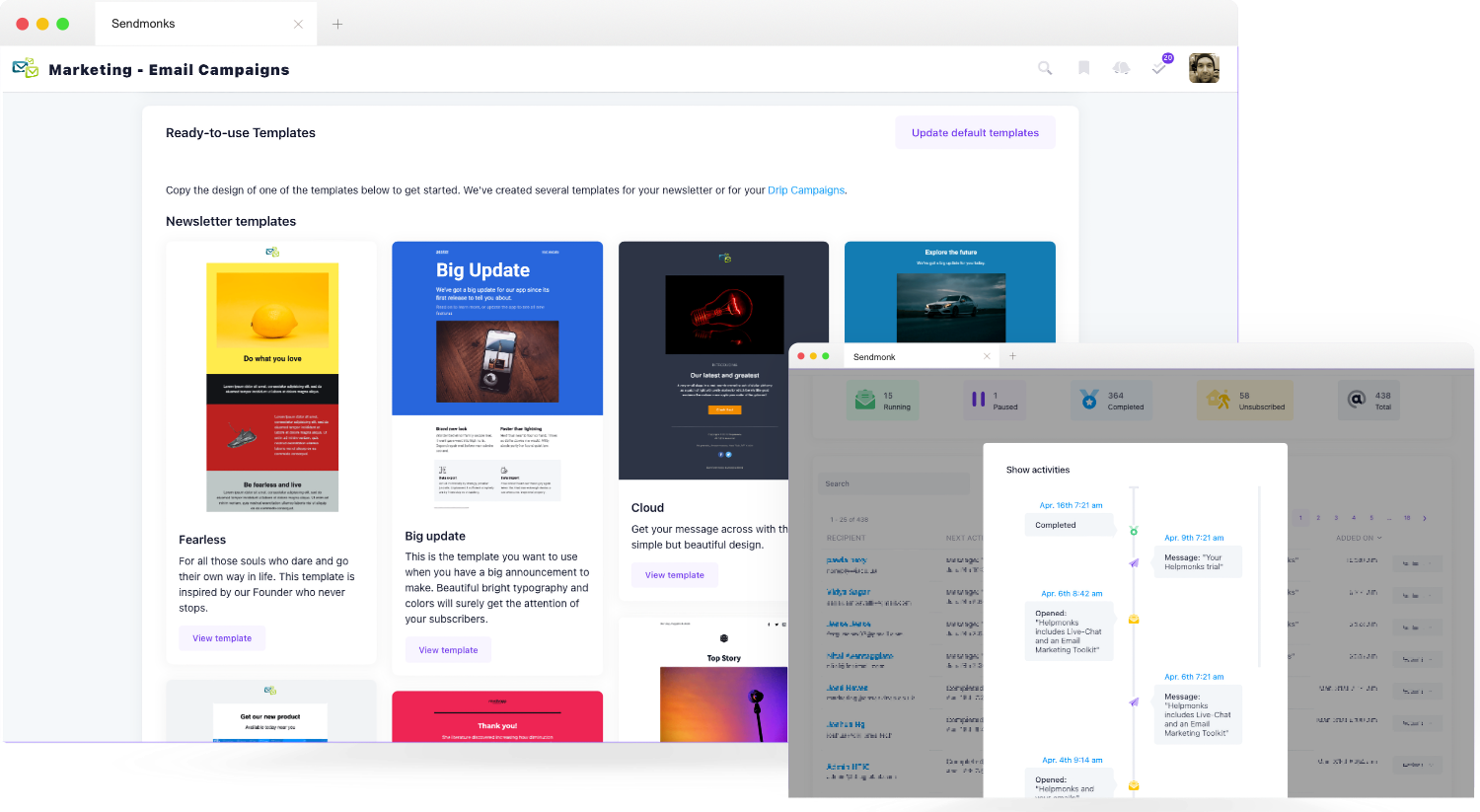Go to next page using pagination chevron
This screenshot has height=812, width=1480.
1425,518
